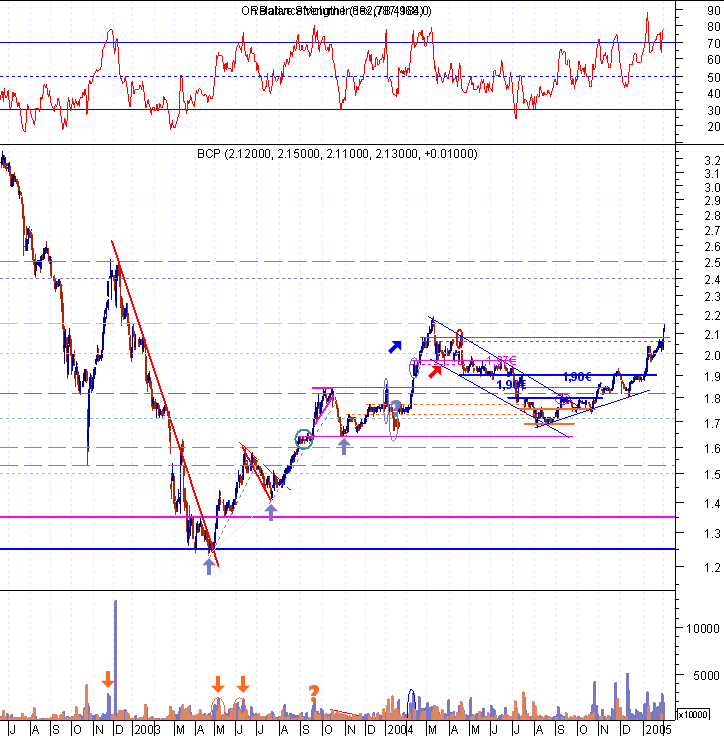The width and height of the screenshot is (724, 736).
Task: Click the orange question mark annotation
Action: click(x=314, y=691)
